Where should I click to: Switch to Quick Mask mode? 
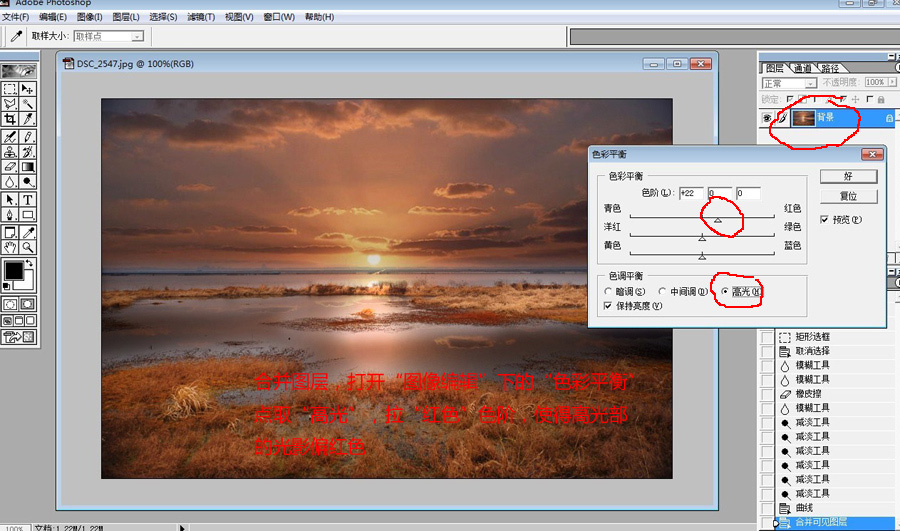[28, 304]
